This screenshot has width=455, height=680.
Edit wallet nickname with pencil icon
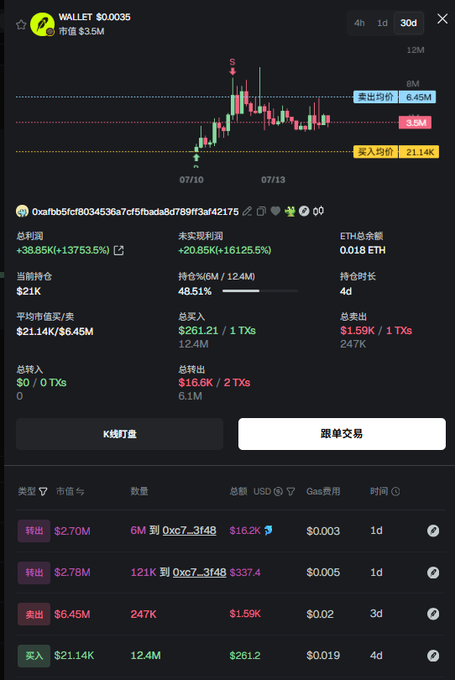[247, 211]
